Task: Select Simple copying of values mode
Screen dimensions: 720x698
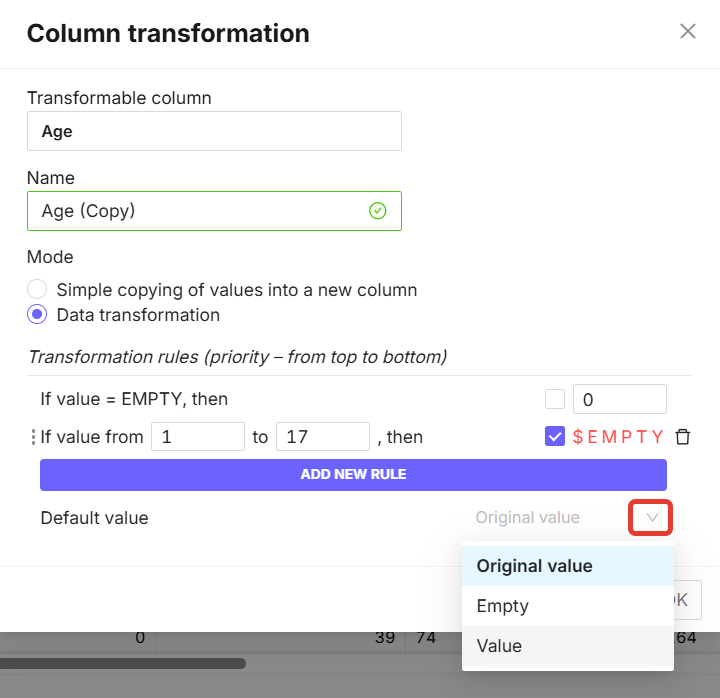Action: pyautogui.click(x=37, y=290)
